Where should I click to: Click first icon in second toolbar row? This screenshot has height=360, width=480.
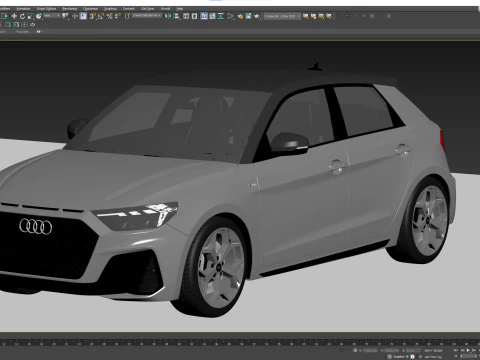(8, 25)
